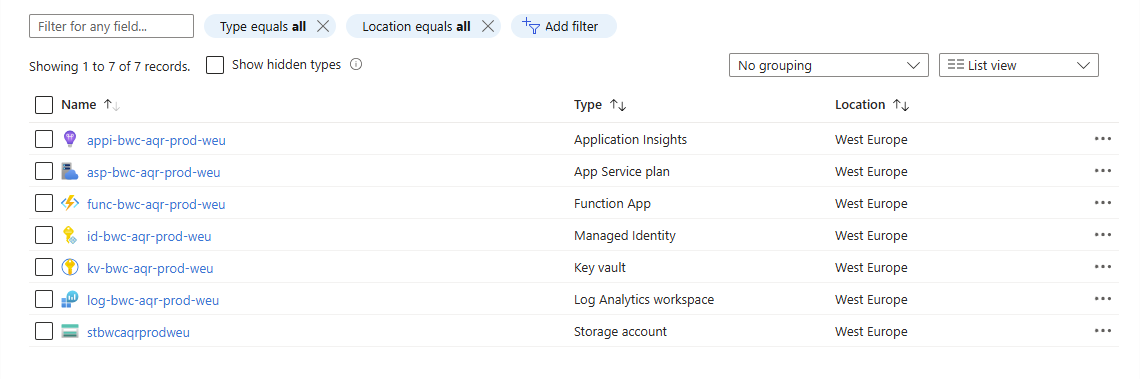
Task: Click the Application Insights lightbulb icon
Action: (70, 139)
